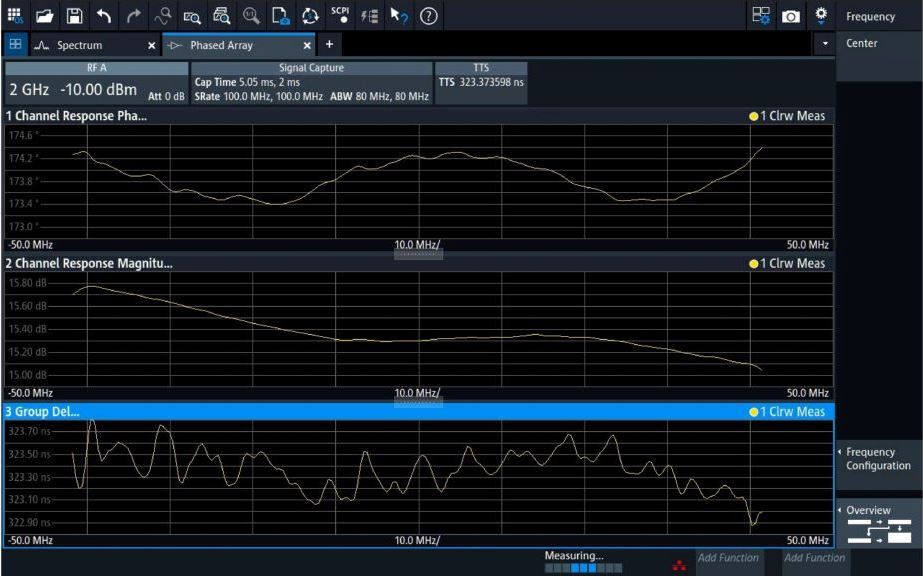Screen dimensions: 923x576
Task: Expand the Frequency Configuration softkey
Action: [x=878, y=459]
